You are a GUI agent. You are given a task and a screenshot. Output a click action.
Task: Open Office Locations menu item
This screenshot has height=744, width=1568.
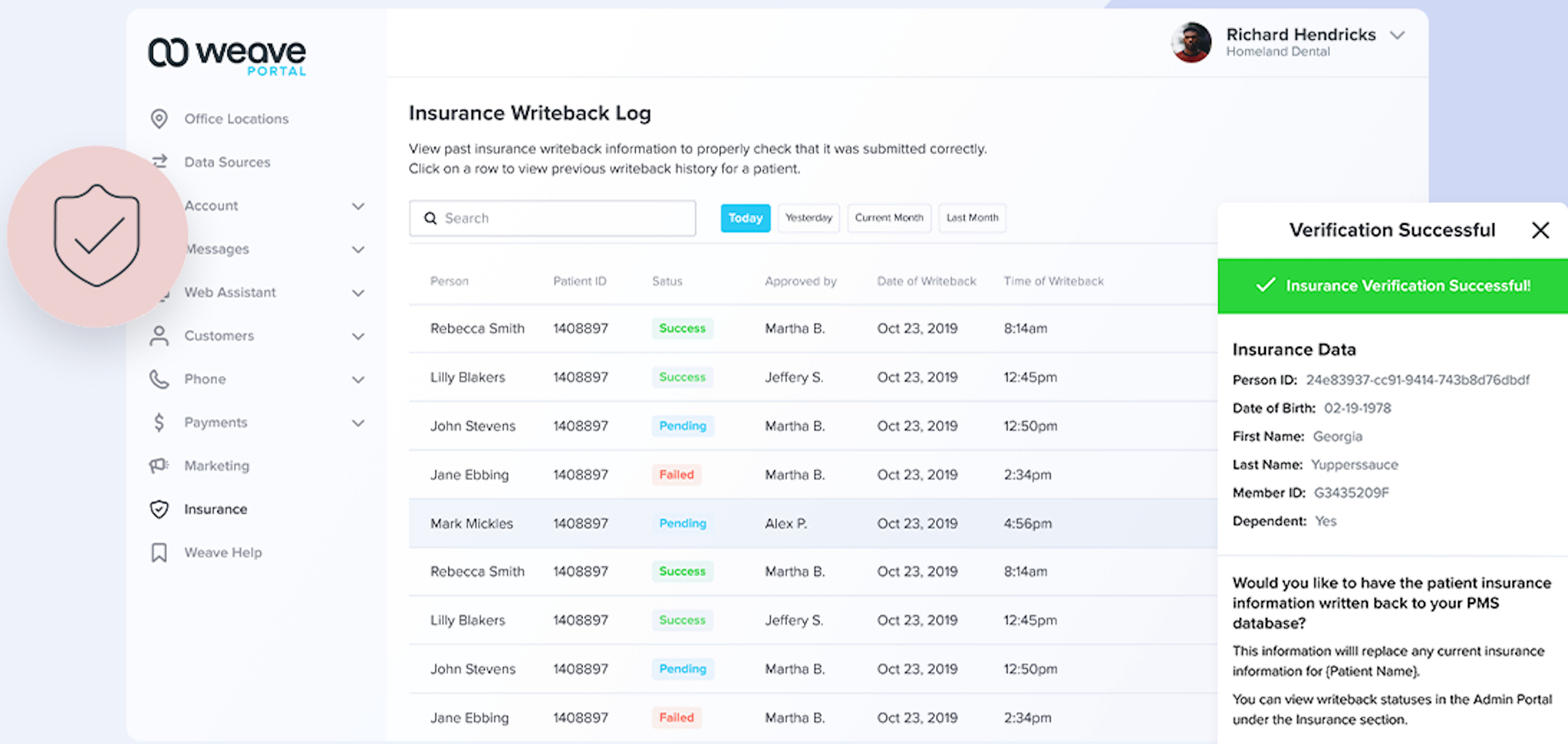(x=236, y=119)
